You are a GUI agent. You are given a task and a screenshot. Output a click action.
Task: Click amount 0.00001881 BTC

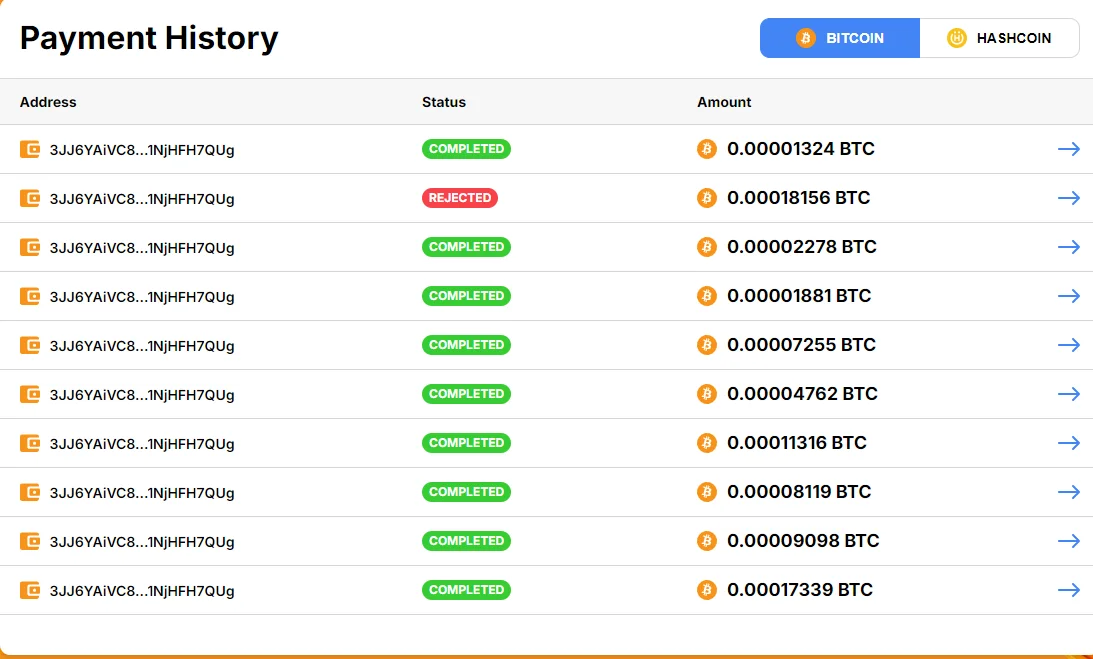point(799,296)
